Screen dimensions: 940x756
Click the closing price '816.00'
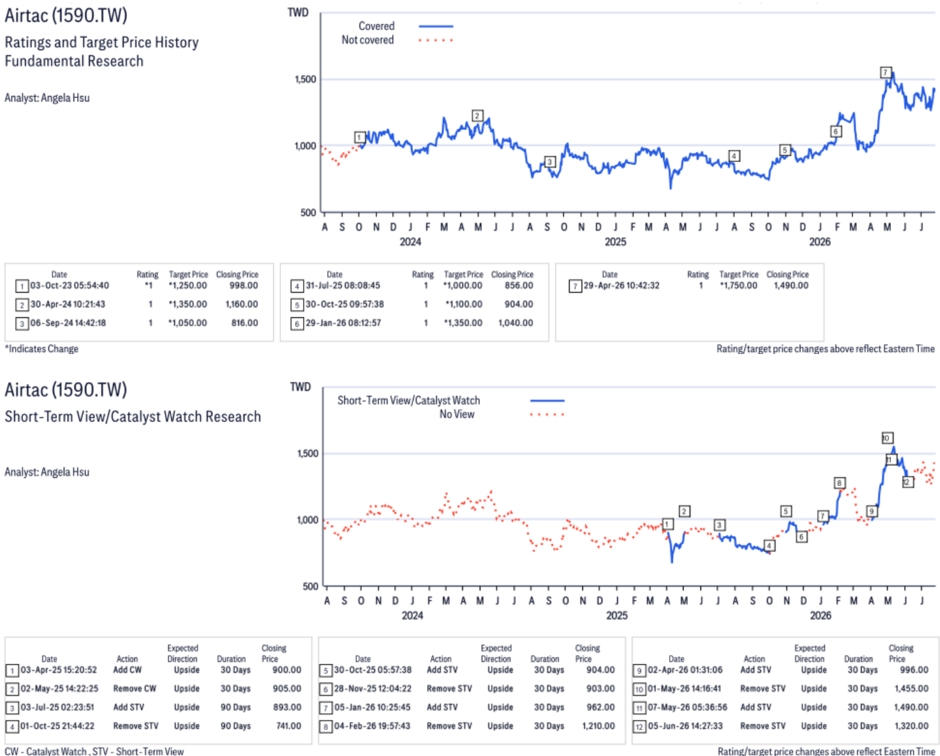point(245,323)
